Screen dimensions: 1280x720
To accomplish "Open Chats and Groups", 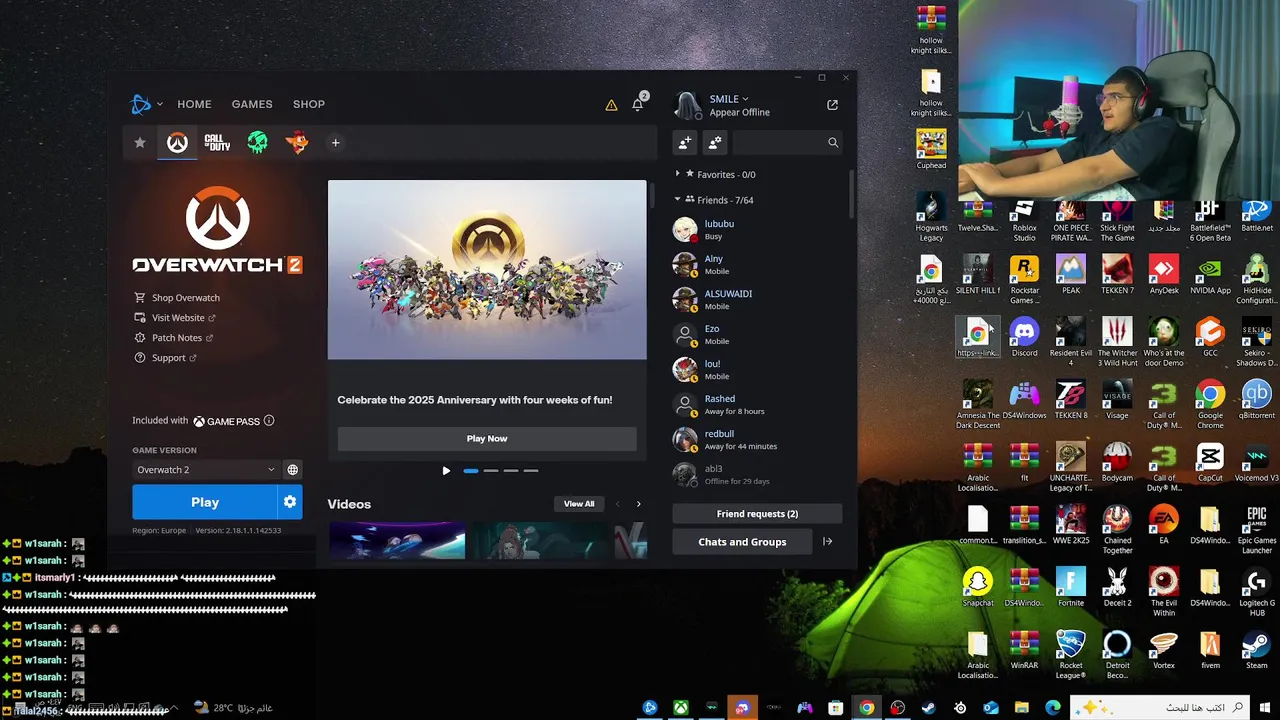I will [x=742, y=542].
